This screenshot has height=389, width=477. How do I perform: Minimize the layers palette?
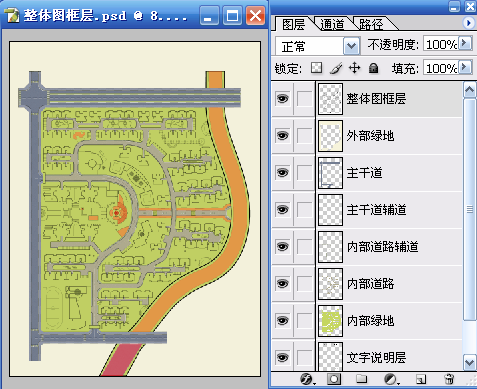pyautogui.click(x=455, y=6)
